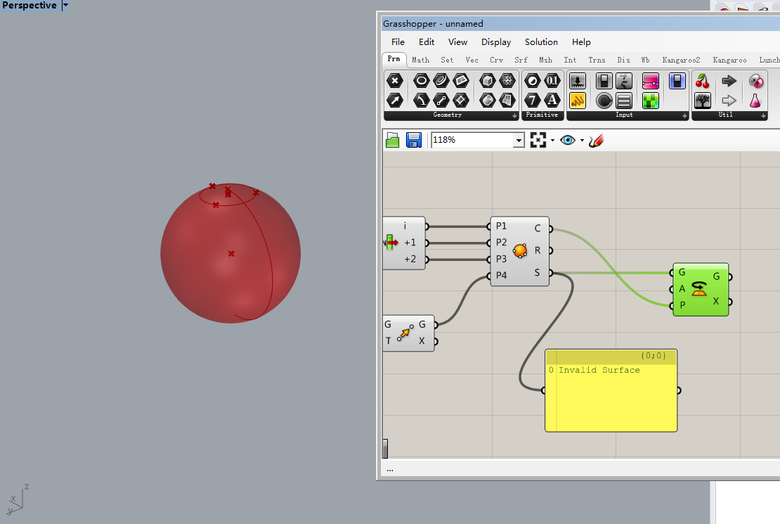The image size is (780, 524).
Task: Open the Perspective viewport title menu
Action: click(x=66, y=6)
